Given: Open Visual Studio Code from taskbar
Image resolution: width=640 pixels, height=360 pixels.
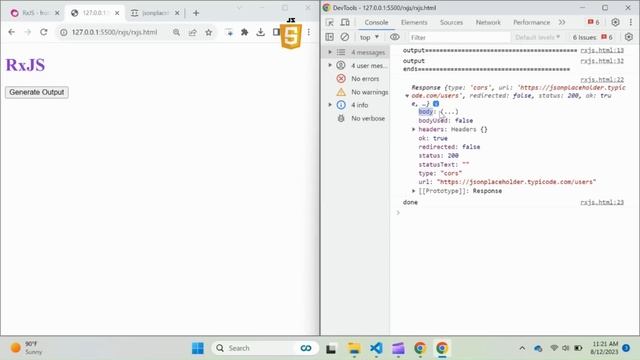Looking at the screenshot, I should [376, 348].
